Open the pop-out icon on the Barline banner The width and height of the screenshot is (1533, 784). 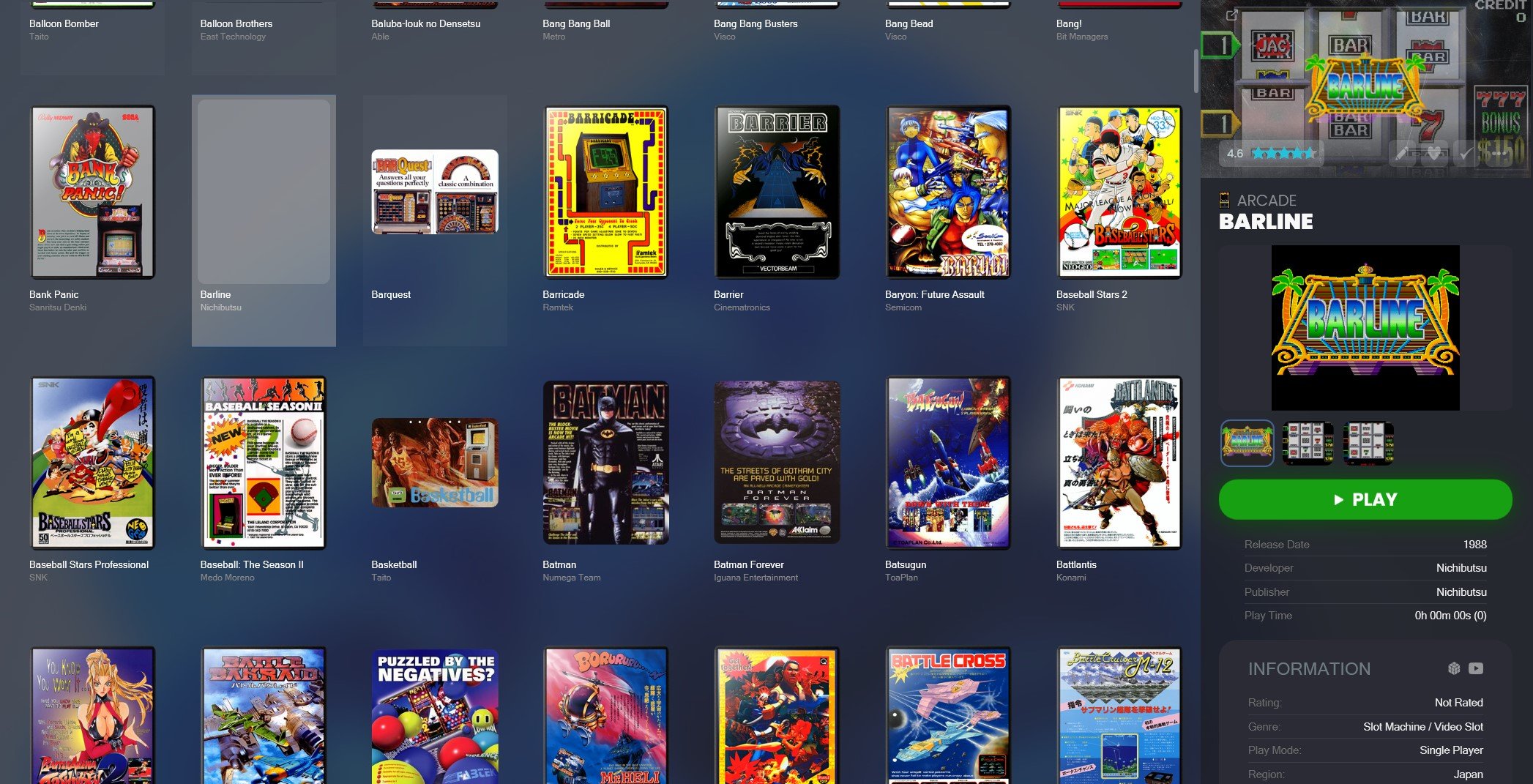1232,15
